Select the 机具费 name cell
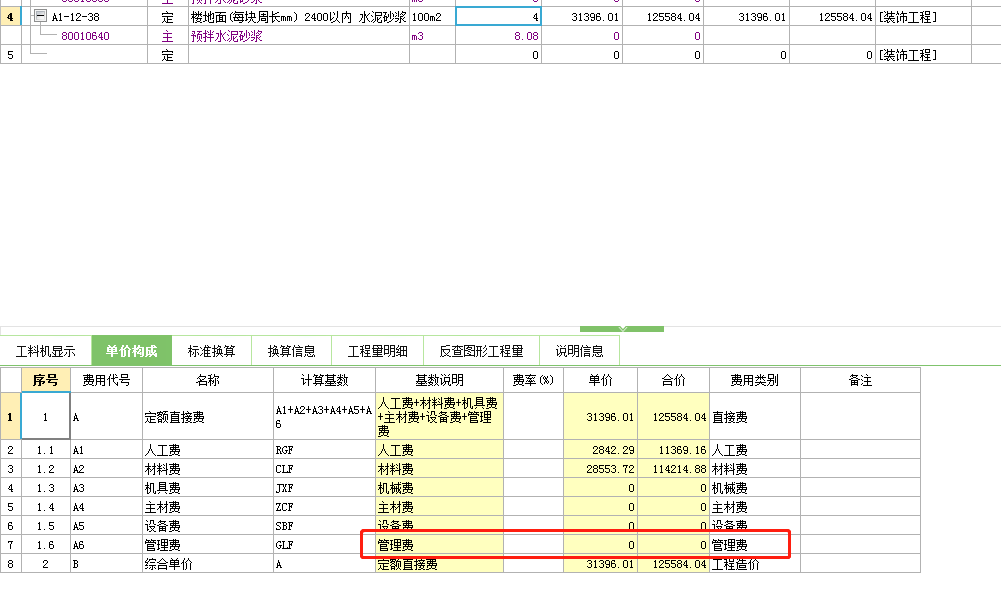This screenshot has width=1001, height=597. pos(207,488)
